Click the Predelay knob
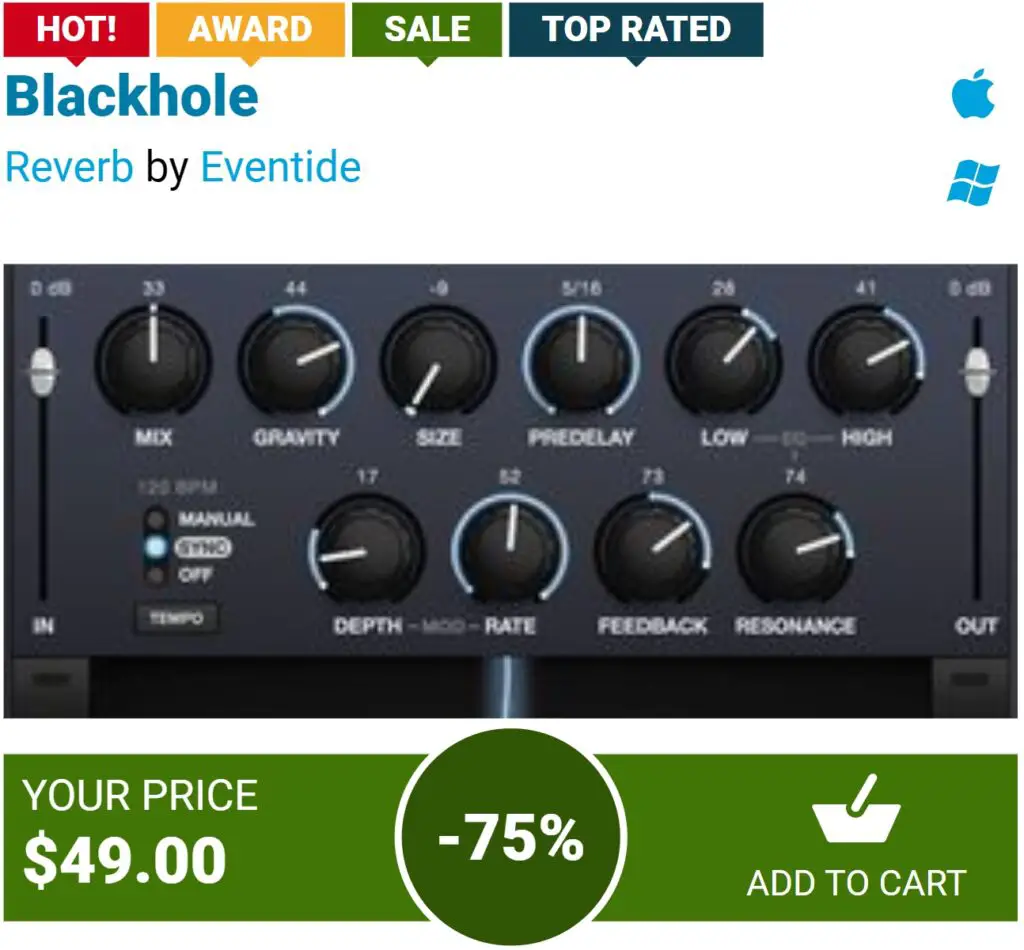 click(581, 360)
